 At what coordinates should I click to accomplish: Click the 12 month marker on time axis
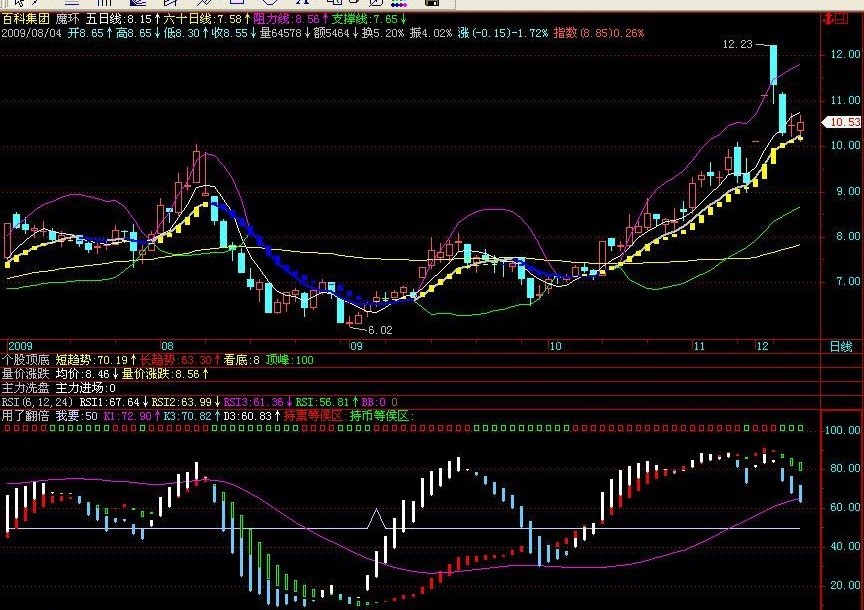[x=762, y=346]
